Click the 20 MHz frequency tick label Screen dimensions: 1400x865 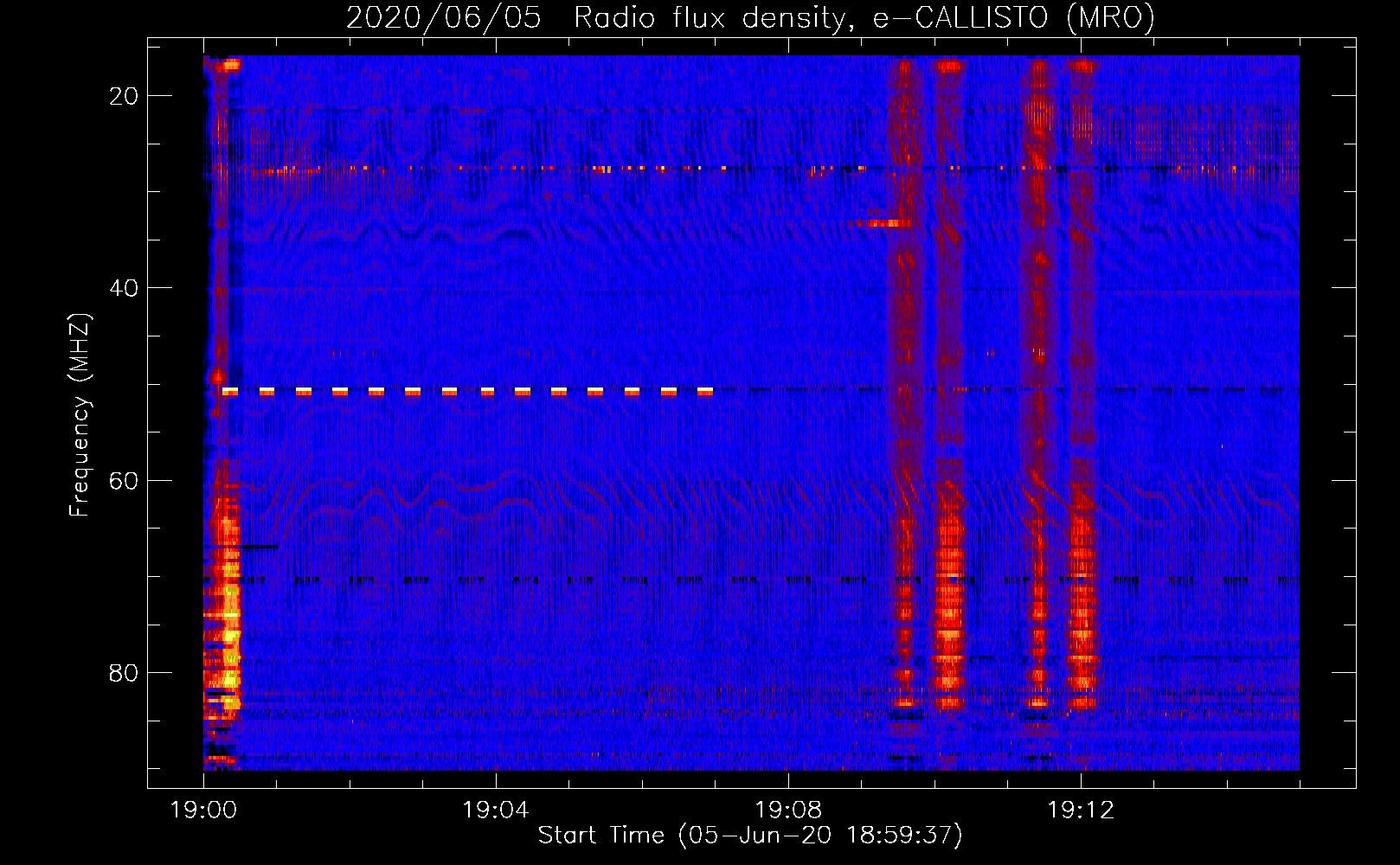pyautogui.click(x=124, y=96)
